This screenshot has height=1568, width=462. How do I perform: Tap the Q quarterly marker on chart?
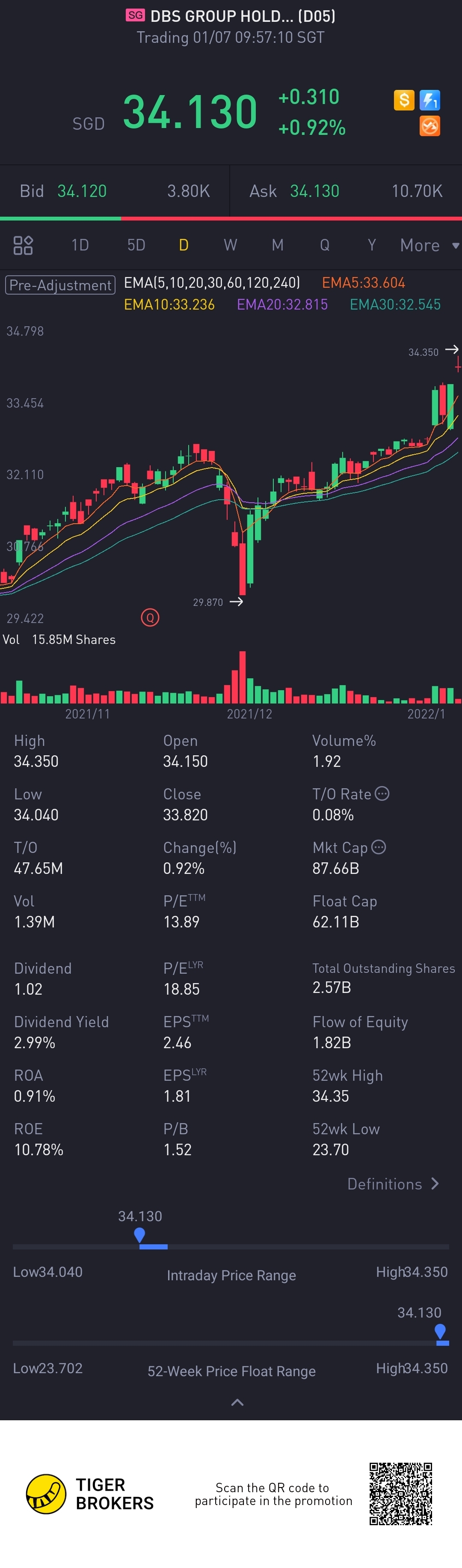click(x=150, y=618)
